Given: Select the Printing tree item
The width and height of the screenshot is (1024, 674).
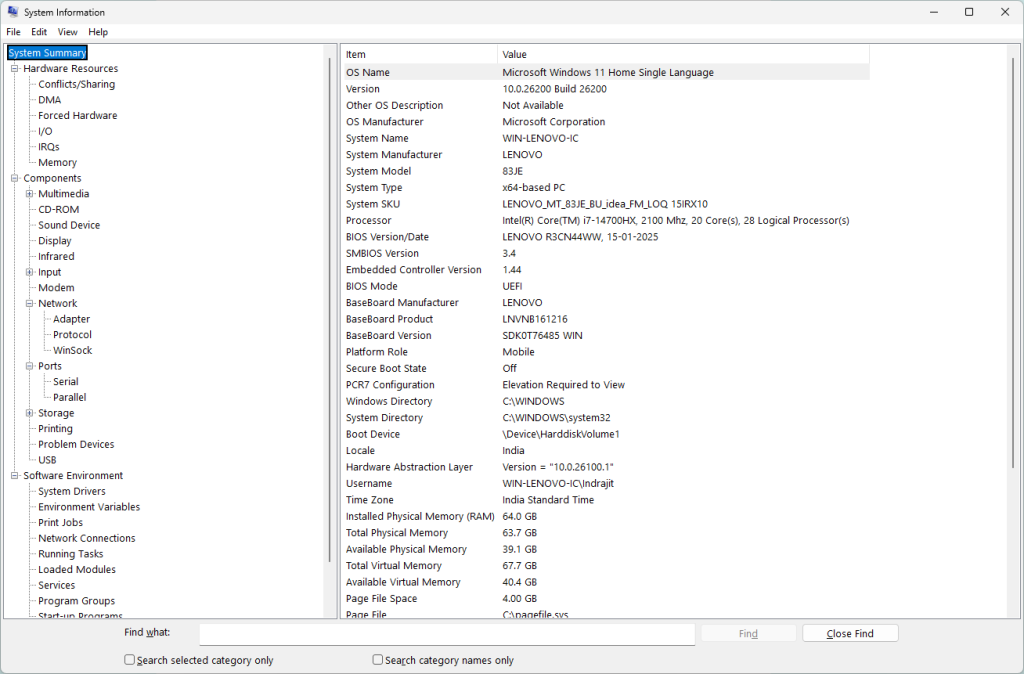Looking at the screenshot, I should pos(56,429).
